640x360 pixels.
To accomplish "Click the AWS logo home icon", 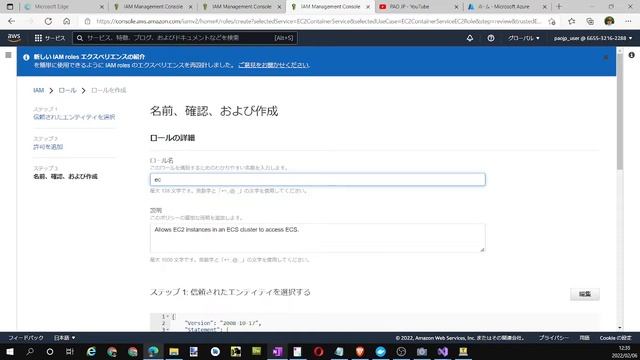I will coord(14,38).
